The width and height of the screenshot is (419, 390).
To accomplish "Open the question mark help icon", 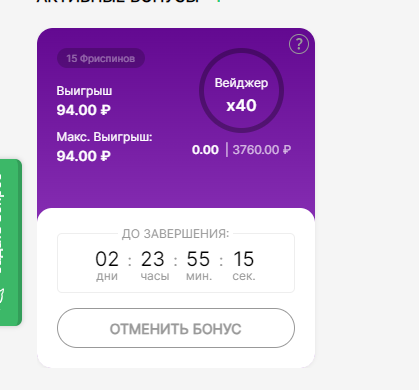I will pyautogui.click(x=299, y=44).
